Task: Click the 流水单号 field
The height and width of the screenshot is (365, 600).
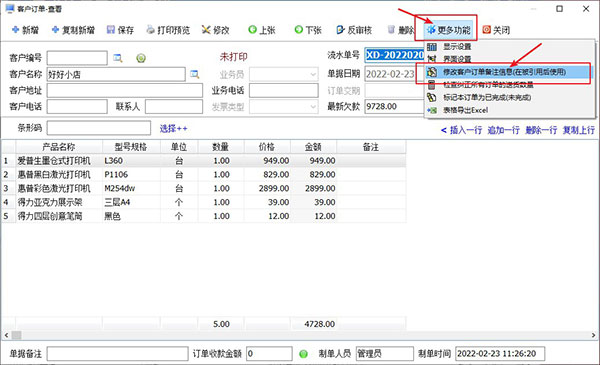Action: [395, 55]
